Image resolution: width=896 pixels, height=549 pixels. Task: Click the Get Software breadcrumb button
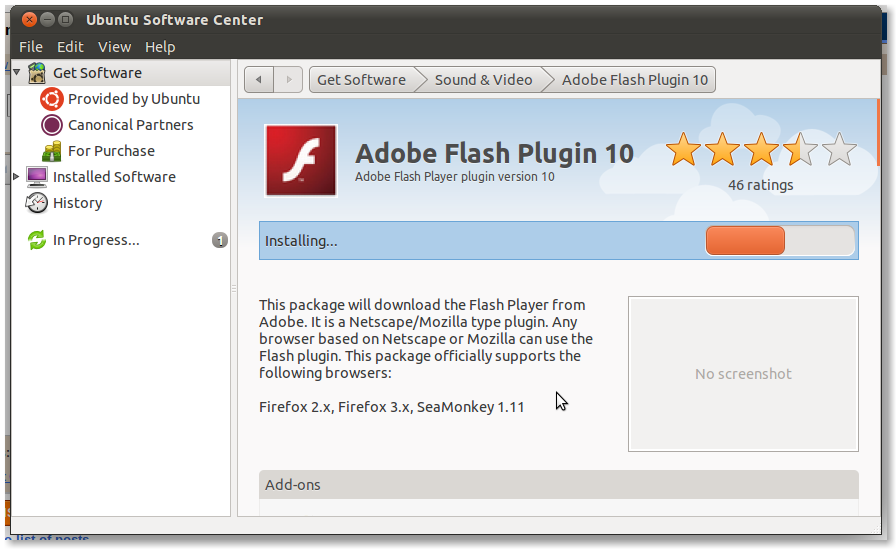pyautogui.click(x=361, y=80)
